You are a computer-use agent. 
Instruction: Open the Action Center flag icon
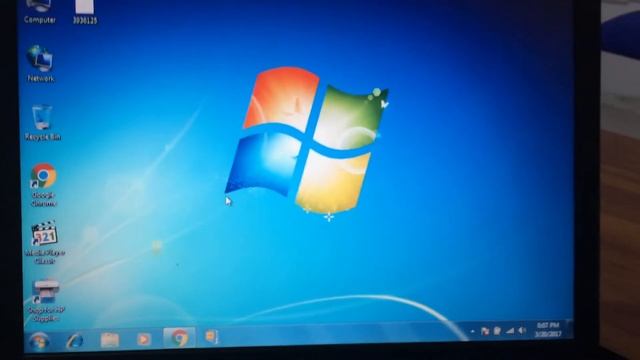point(484,331)
